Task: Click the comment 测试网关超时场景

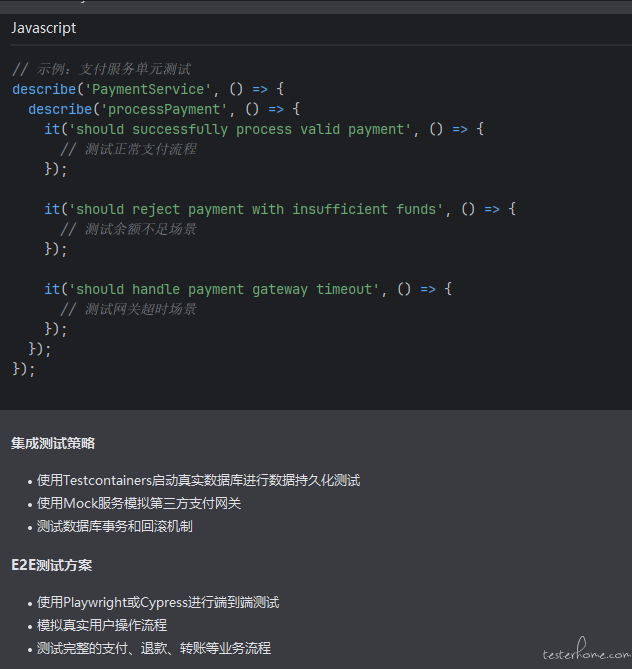Action: [x=128, y=309]
